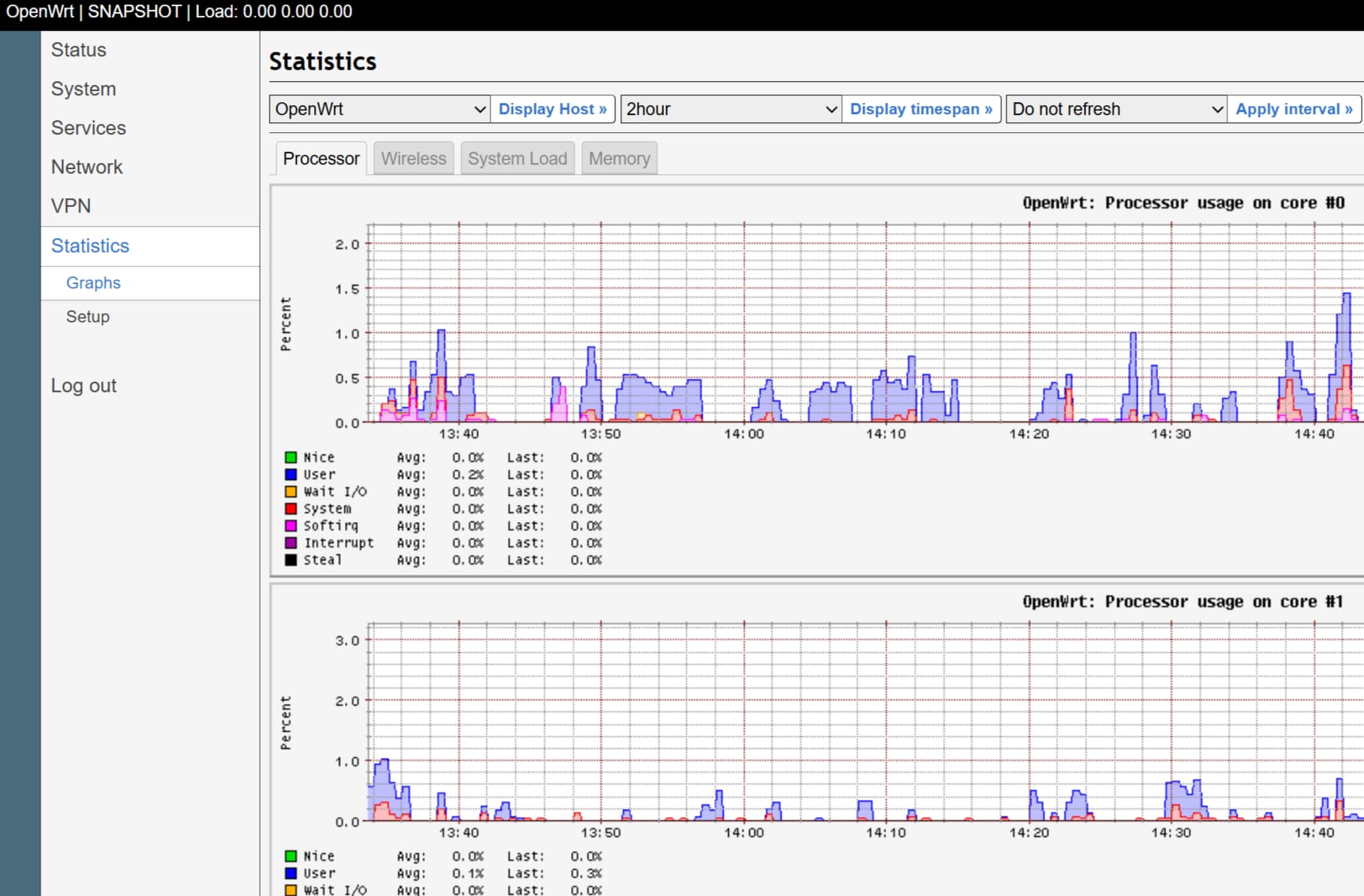Click the red System swatch in core #0 legend
The width and height of the screenshot is (1364, 896).
tap(291, 509)
